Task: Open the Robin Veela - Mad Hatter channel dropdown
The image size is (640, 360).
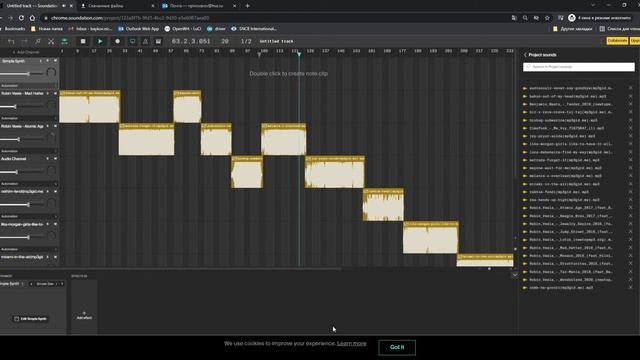Action: click(47, 93)
